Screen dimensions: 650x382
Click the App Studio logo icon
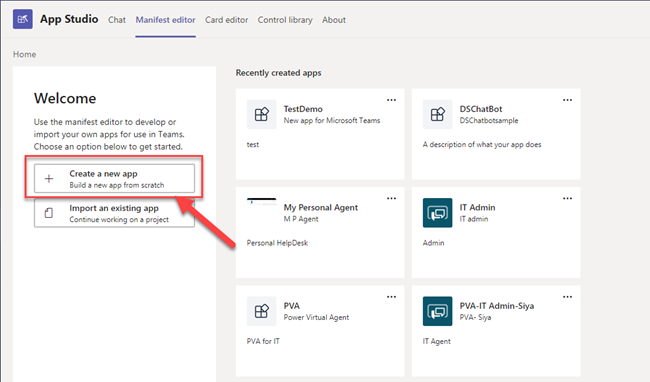click(x=23, y=19)
